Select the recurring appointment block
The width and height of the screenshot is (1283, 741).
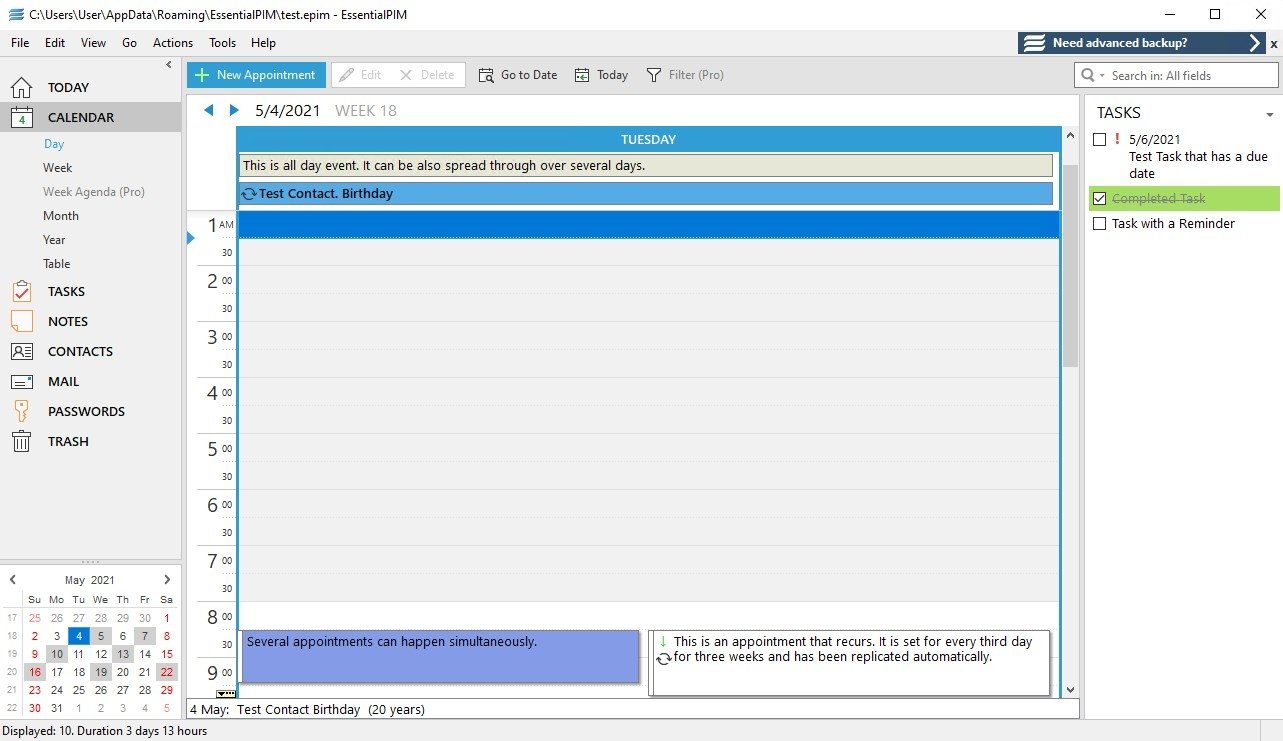click(x=849, y=662)
